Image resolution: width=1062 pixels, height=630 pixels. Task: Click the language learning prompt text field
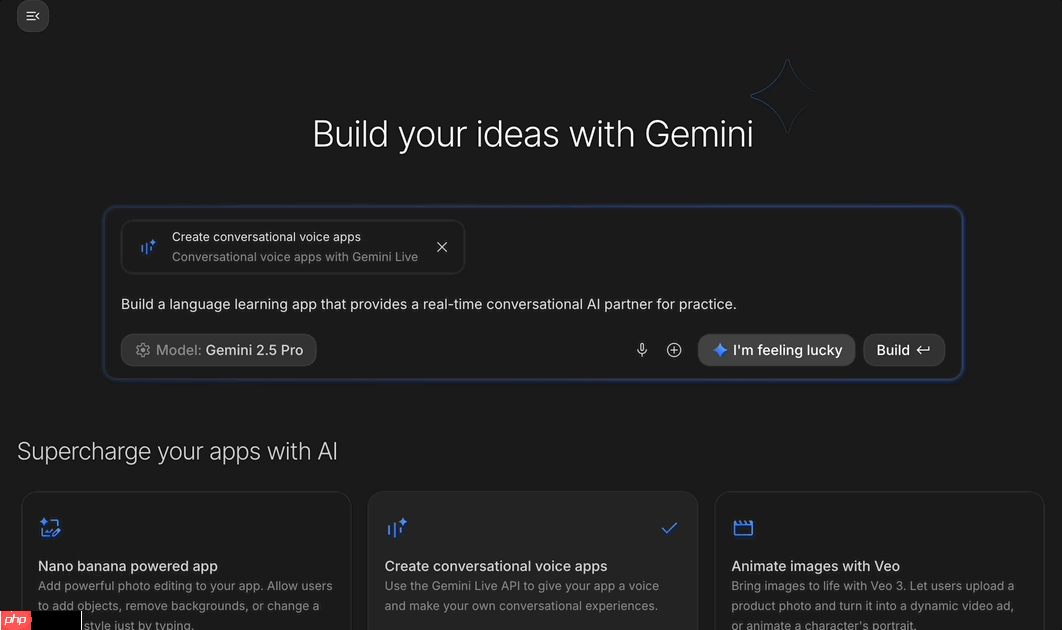pyautogui.click(x=428, y=304)
